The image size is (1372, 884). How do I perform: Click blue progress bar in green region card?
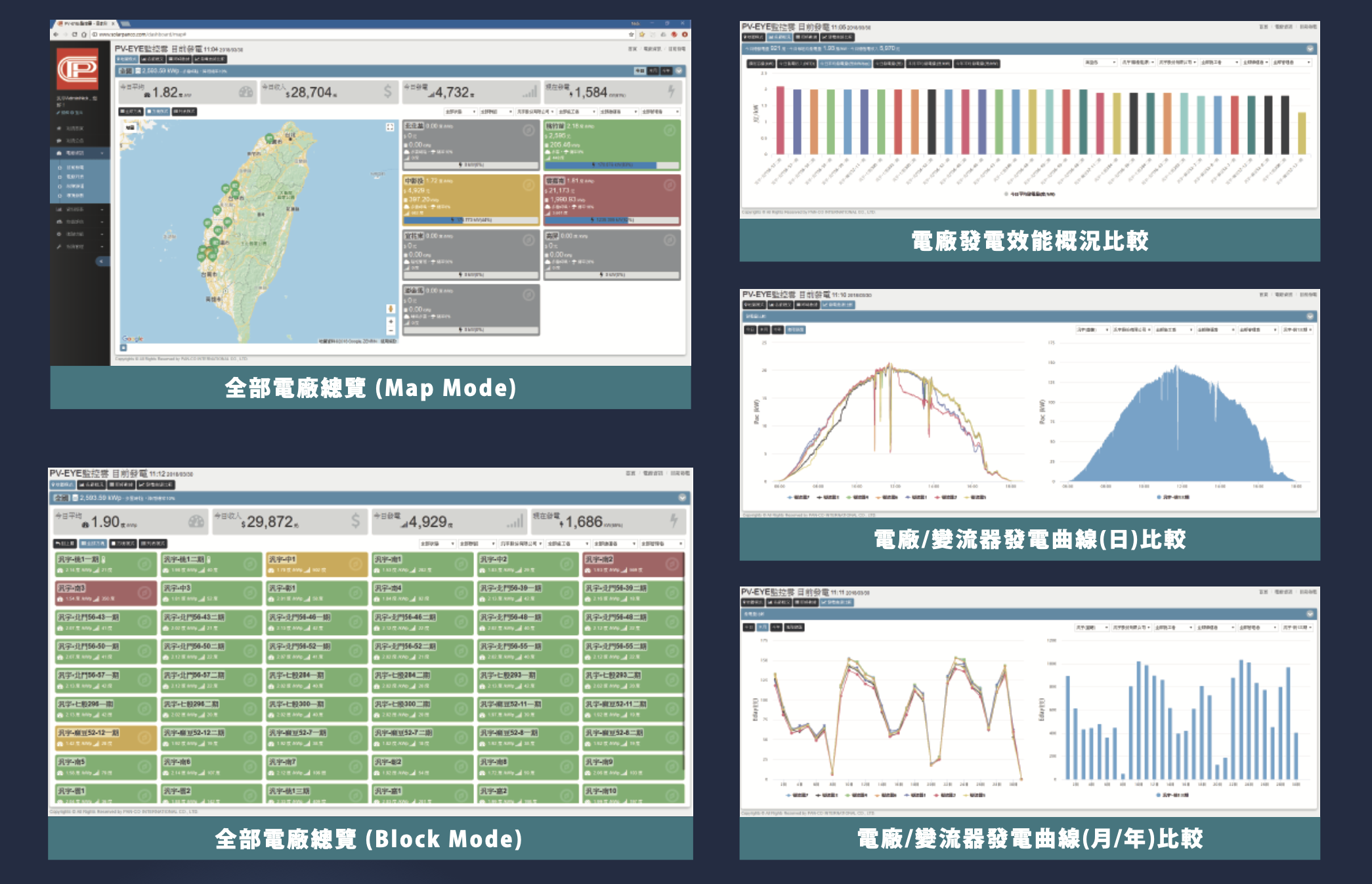[x=599, y=165]
